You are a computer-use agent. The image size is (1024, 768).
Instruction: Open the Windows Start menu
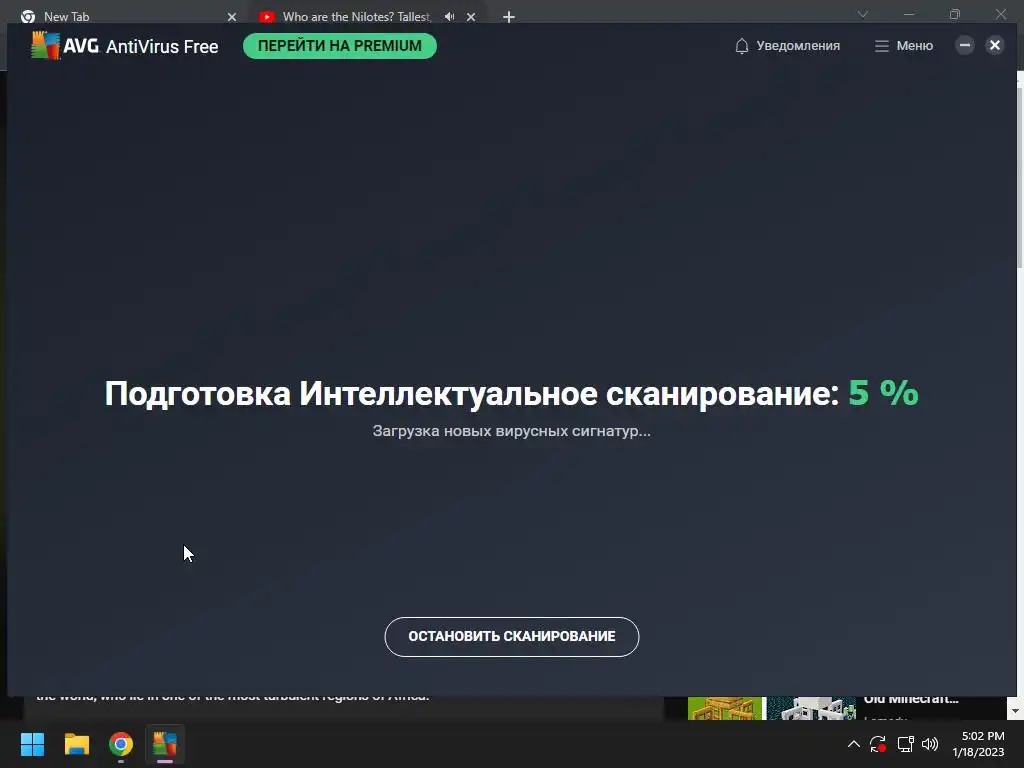(x=32, y=744)
